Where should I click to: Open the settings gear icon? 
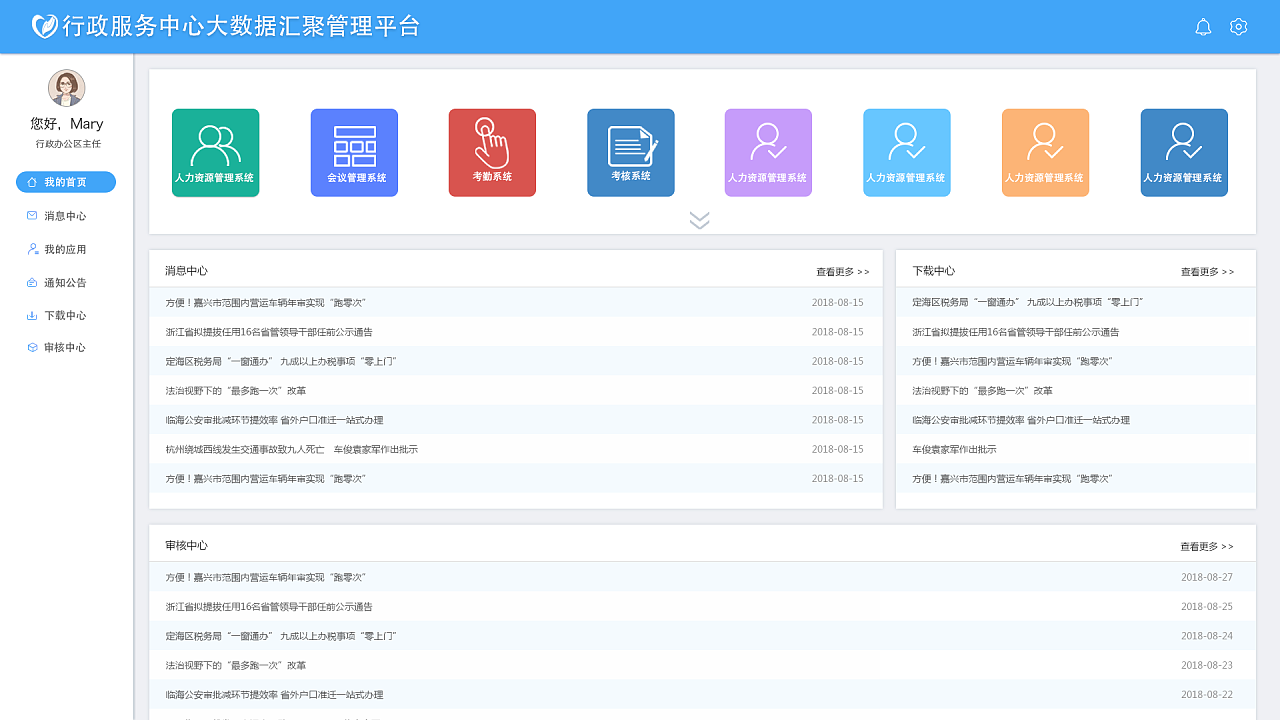[1238, 27]
